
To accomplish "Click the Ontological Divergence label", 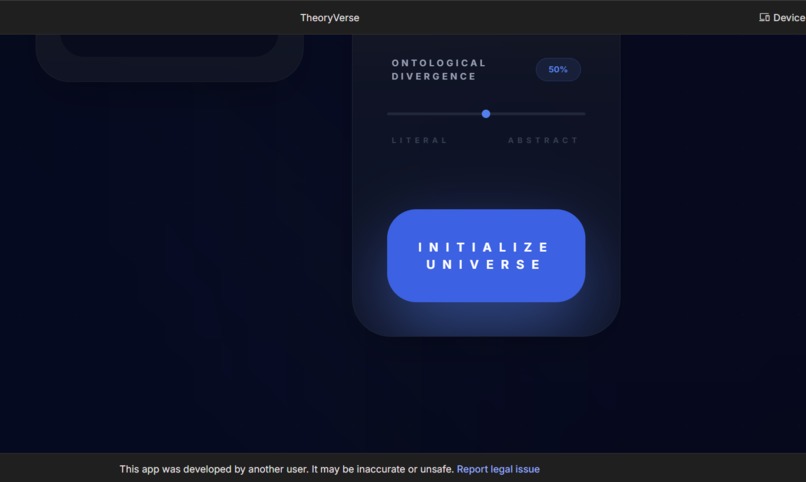I will pos(438,69).
